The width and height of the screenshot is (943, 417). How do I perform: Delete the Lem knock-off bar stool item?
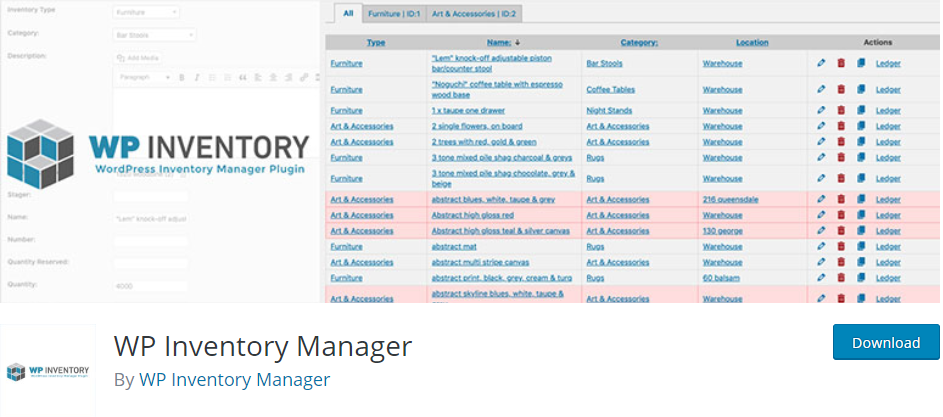click(841, 63)
